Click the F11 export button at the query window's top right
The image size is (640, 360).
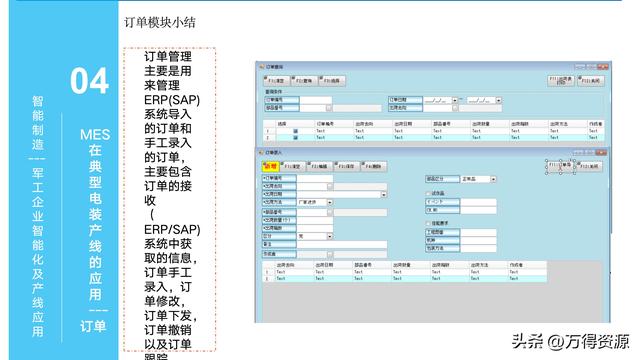point(560,81)
